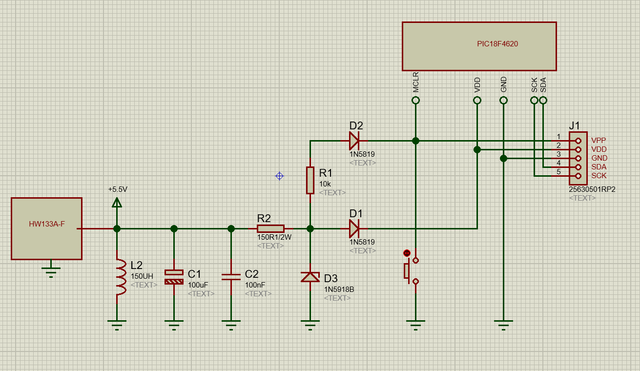Select the C2 capacitor symbol

pyautogui.click(x=231, y=277)
